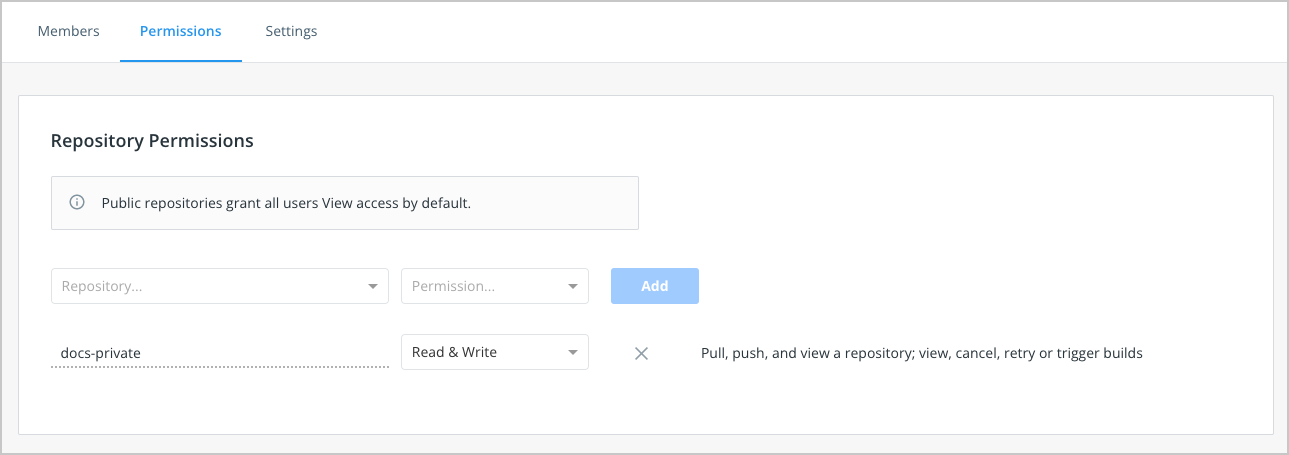Click the public repositories View access notice
The height and width of the screenshot is (455, 1289).
pyautogui.click(x=286, y=203)
